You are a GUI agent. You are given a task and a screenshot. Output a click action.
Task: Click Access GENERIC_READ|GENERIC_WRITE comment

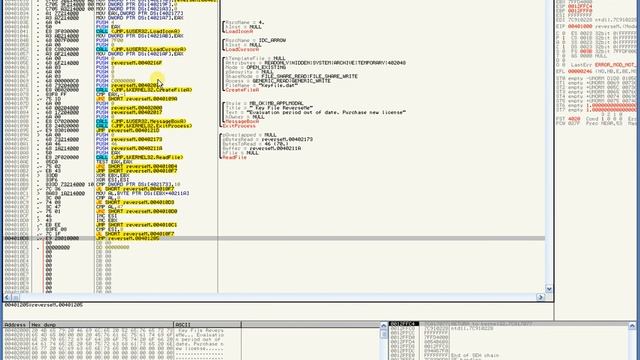(x=278, y=81)
